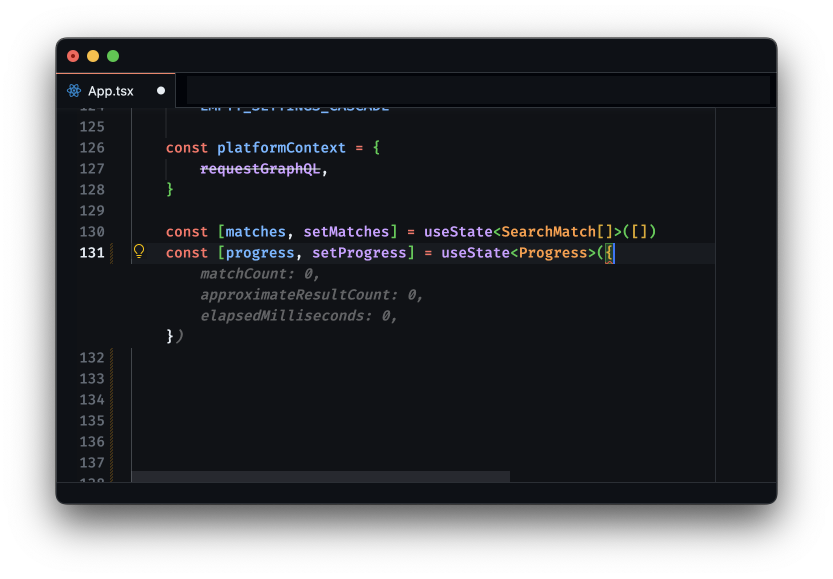
Task: Click line number 126 in gutter
Action: pyautogui.click(x=92, y=148)
